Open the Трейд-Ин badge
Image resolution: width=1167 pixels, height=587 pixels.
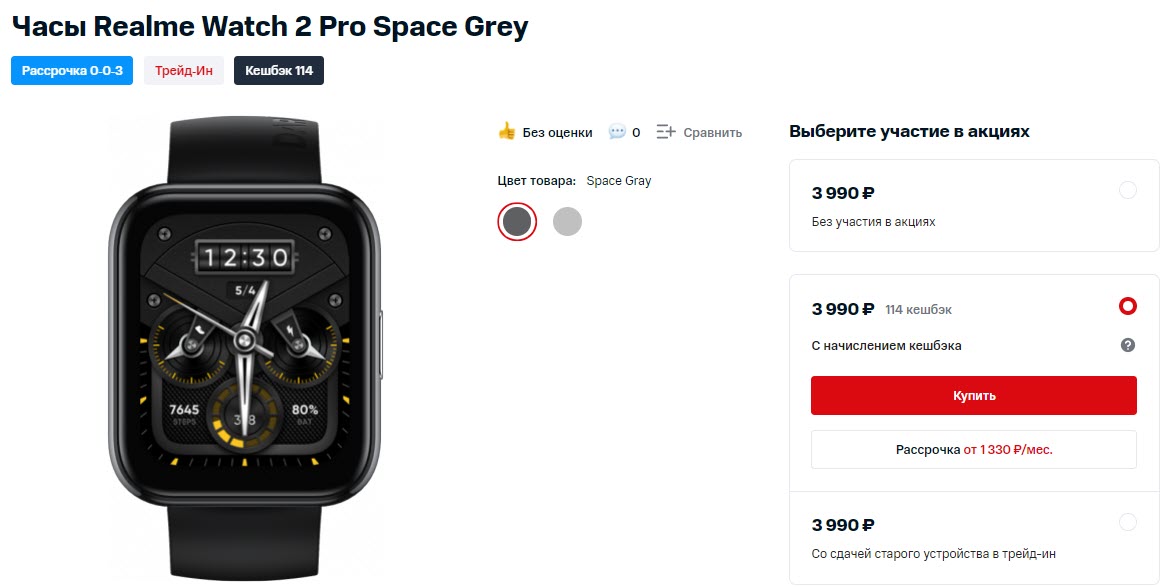coord(183,70)
